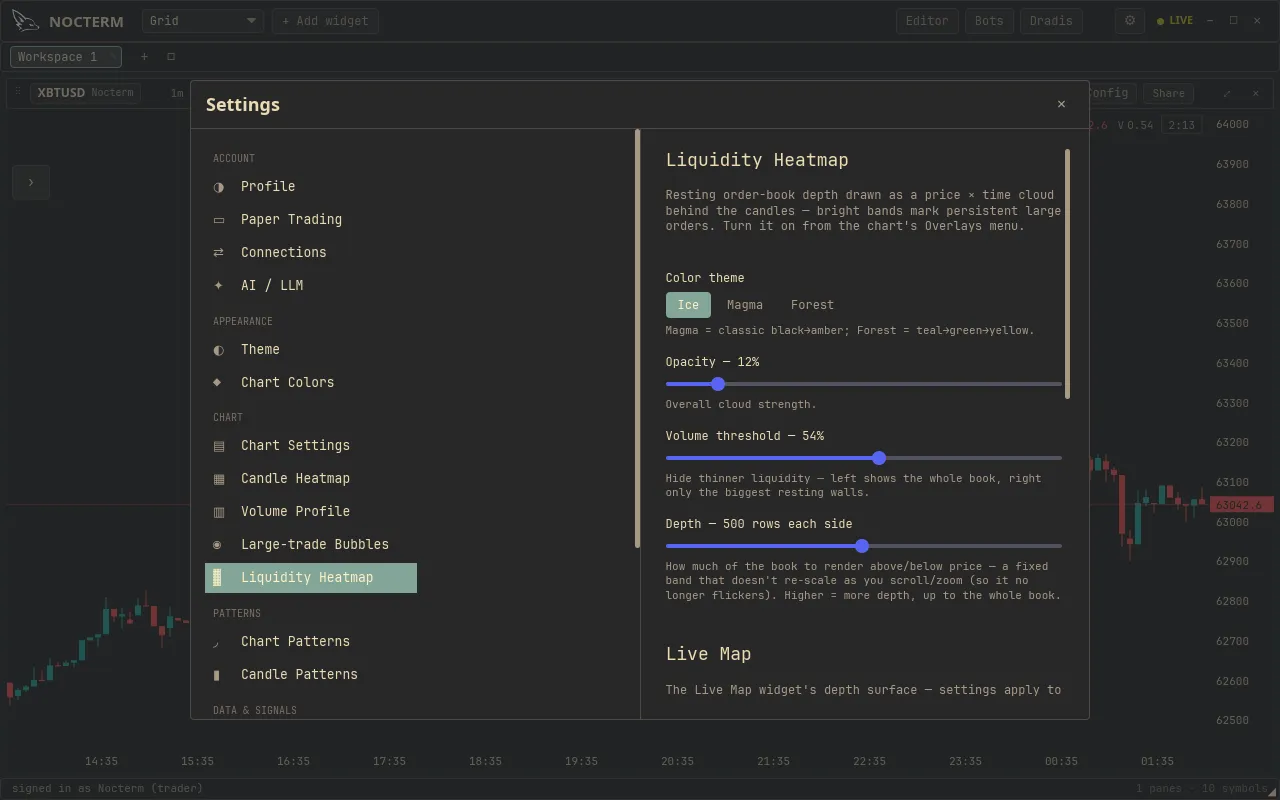Open Profile settings via its icon
The image size is (1280, 800).
tap(218, 187)
